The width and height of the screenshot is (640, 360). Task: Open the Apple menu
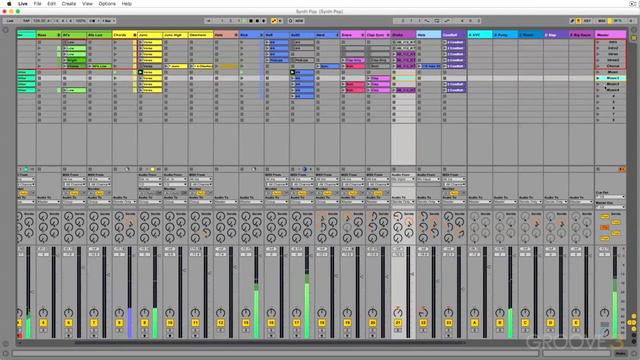(x=9, y=4)
